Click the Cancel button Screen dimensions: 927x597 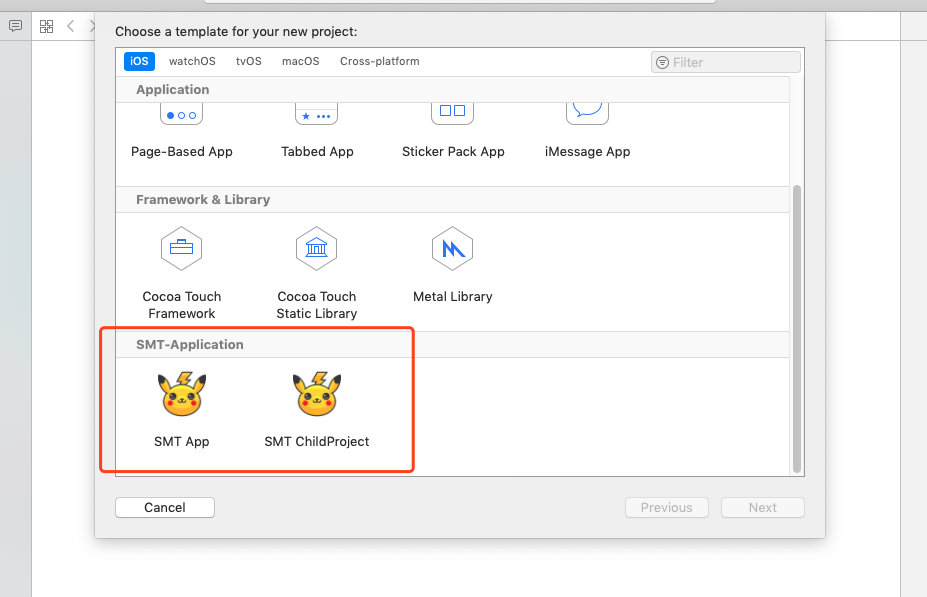point(165,507)
